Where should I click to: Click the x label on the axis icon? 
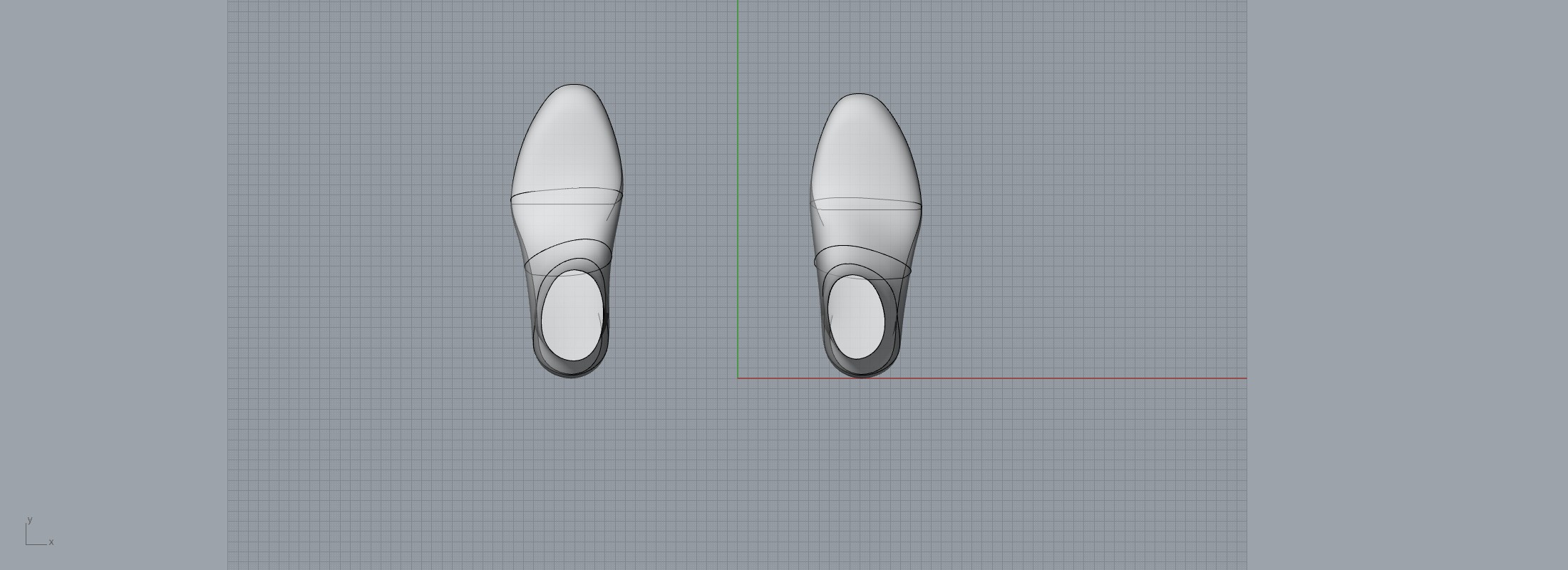pyautogui.click(x=51, y=542)
